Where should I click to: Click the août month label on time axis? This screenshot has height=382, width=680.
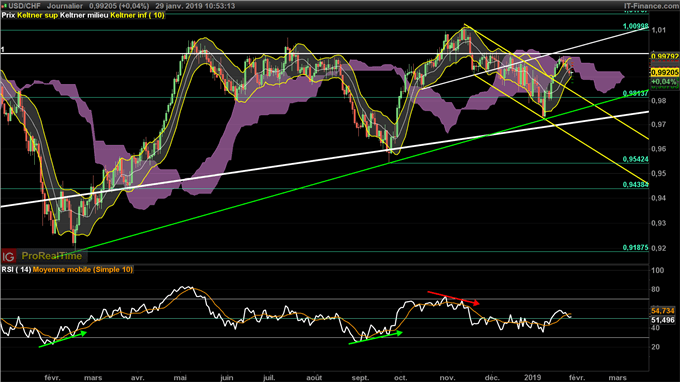tap(314, 378)
